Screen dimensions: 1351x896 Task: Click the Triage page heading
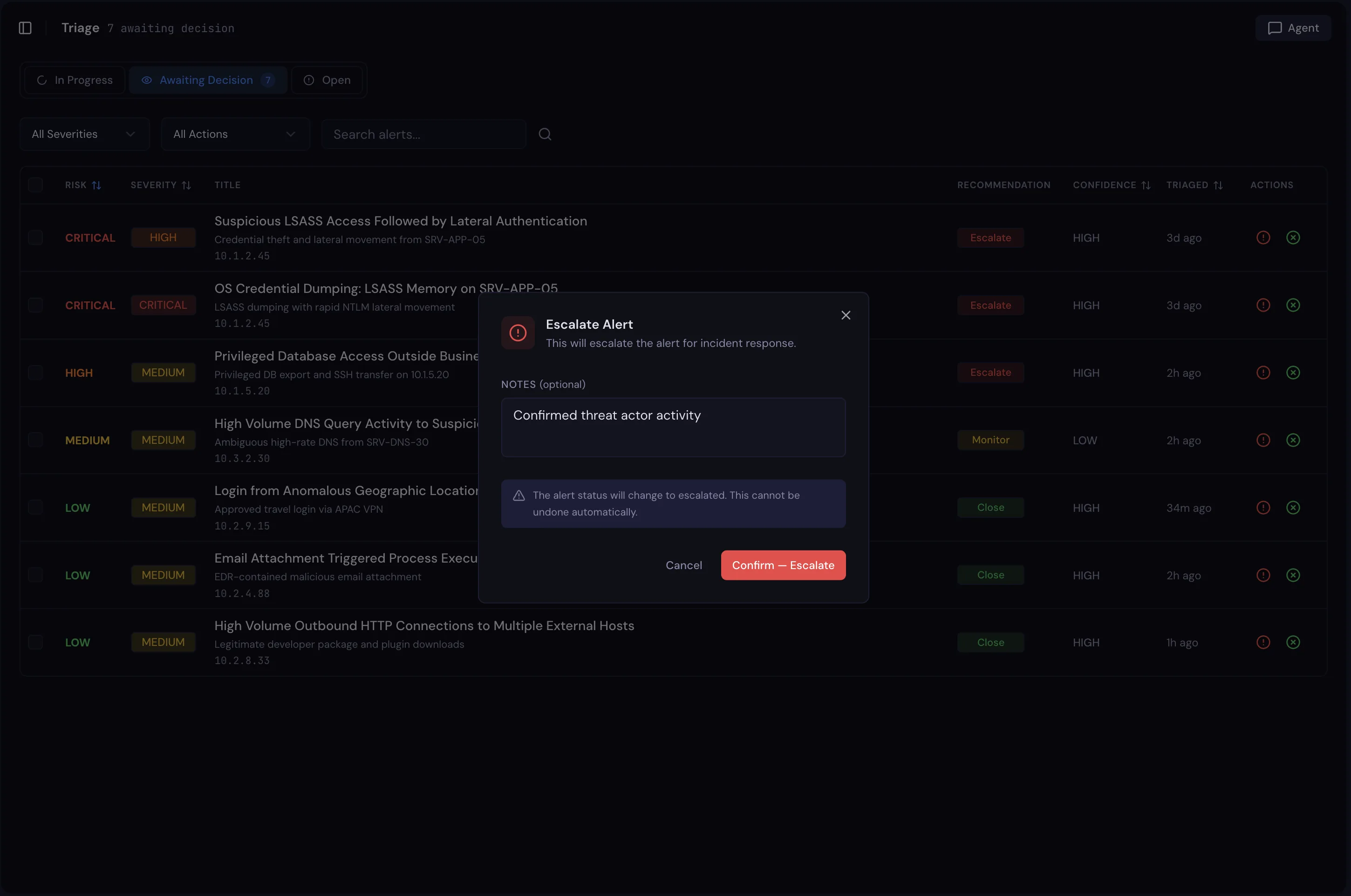point(81,28)
